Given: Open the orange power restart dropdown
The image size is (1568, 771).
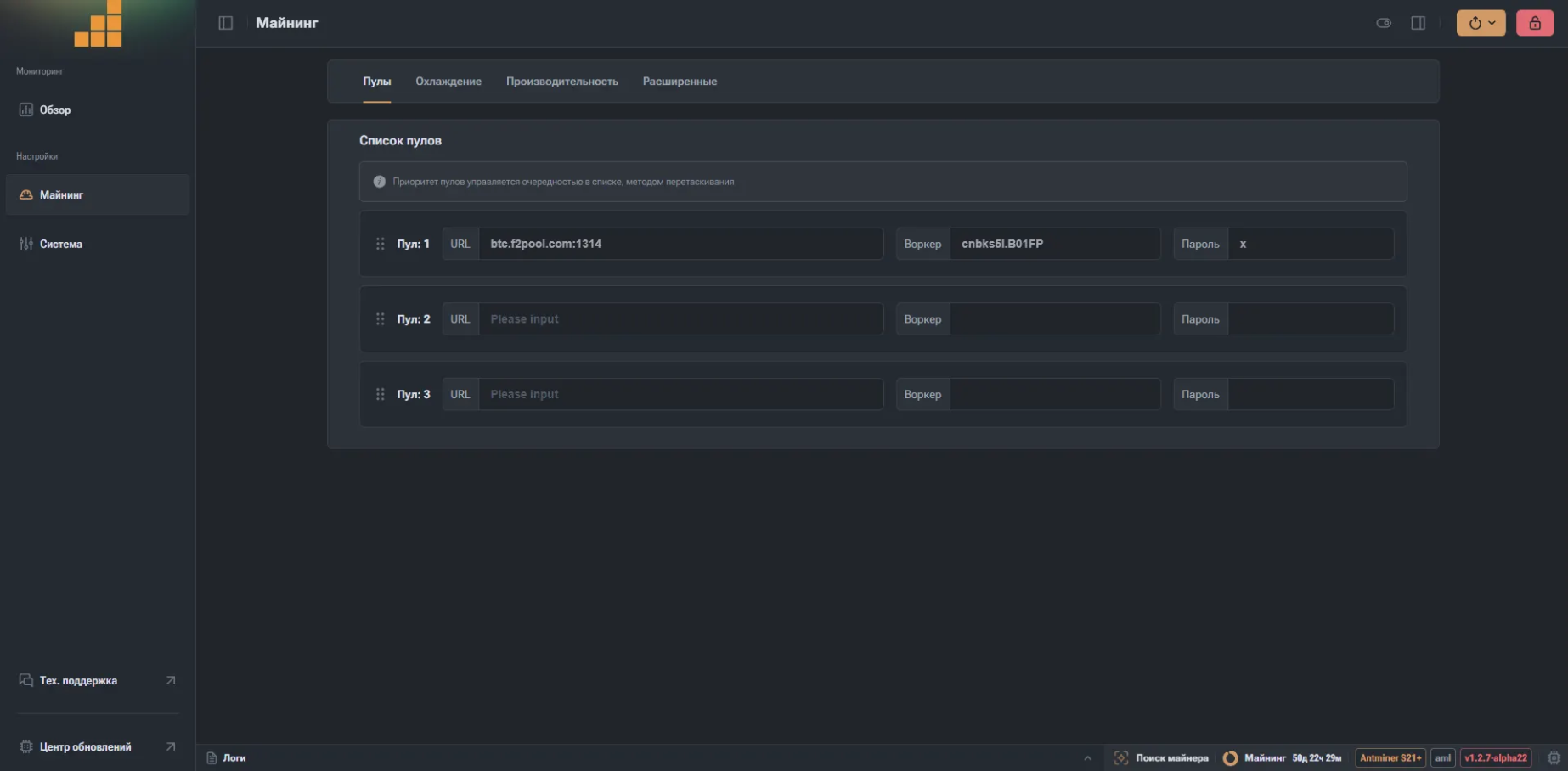Looking at the screenshot, I should (x=1481, y=23).
